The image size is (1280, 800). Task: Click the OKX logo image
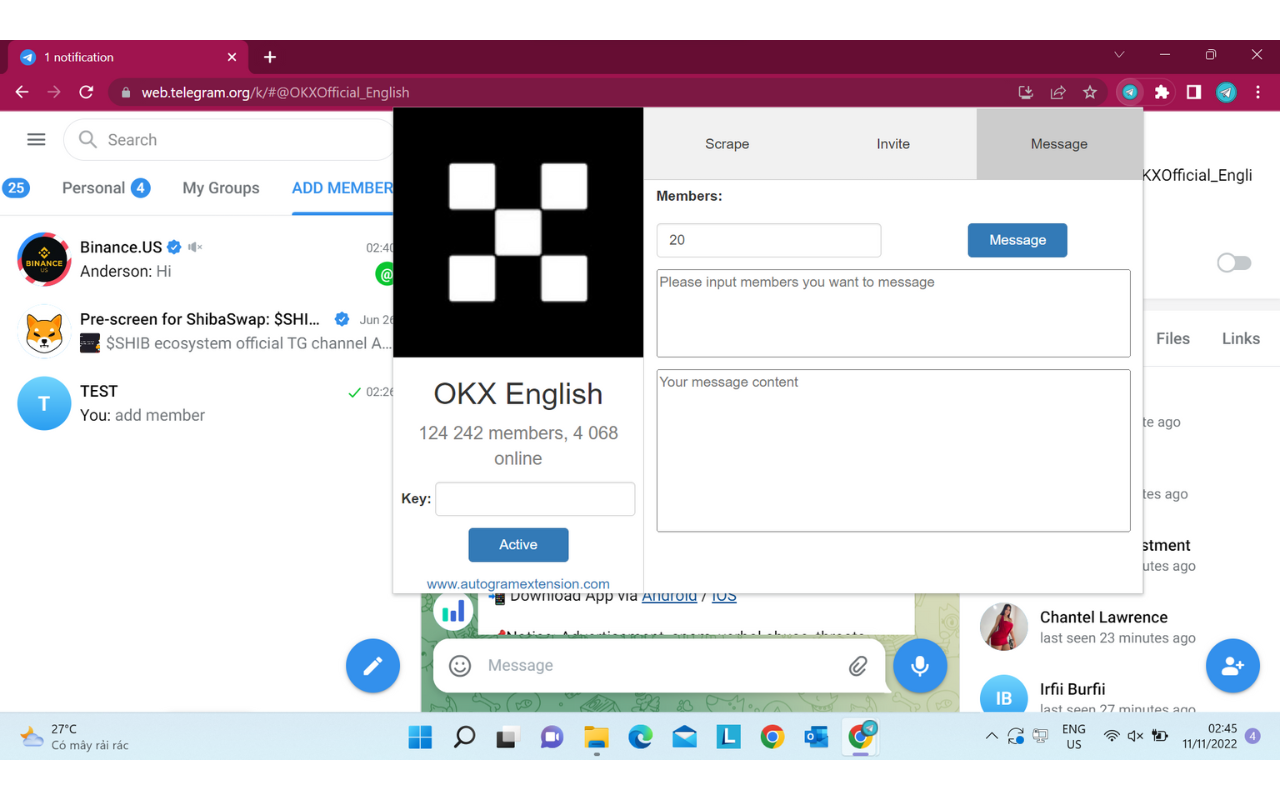point(518,232)
